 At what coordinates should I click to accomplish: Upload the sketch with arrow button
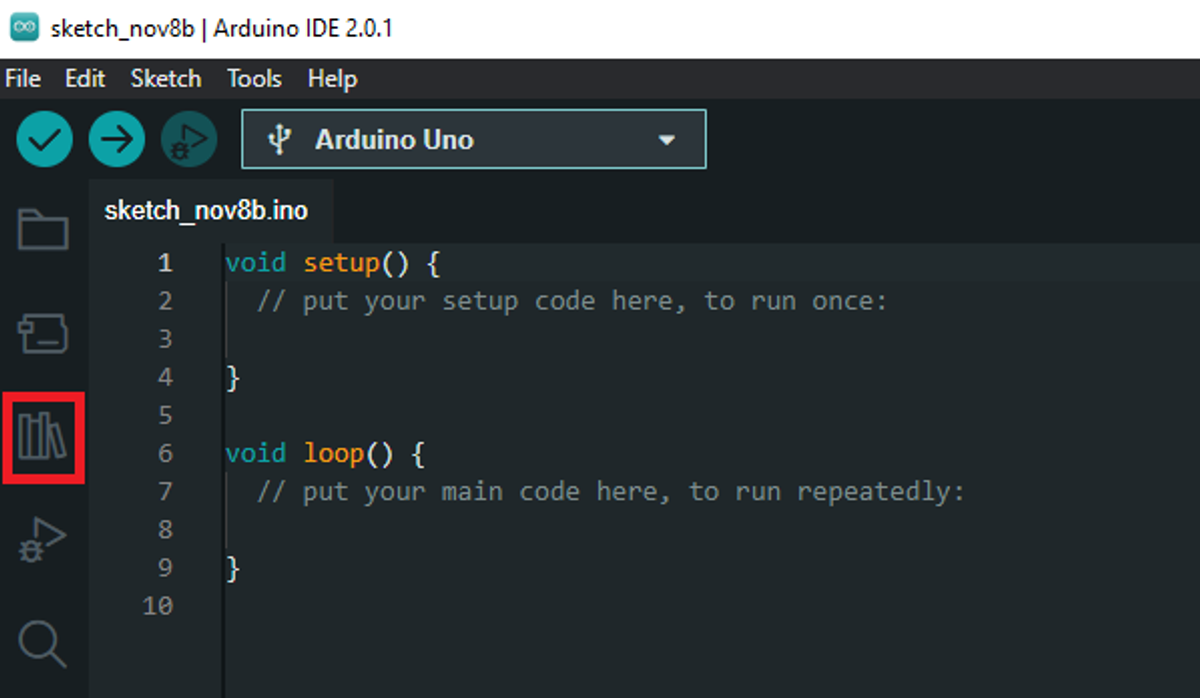point(117,139)
